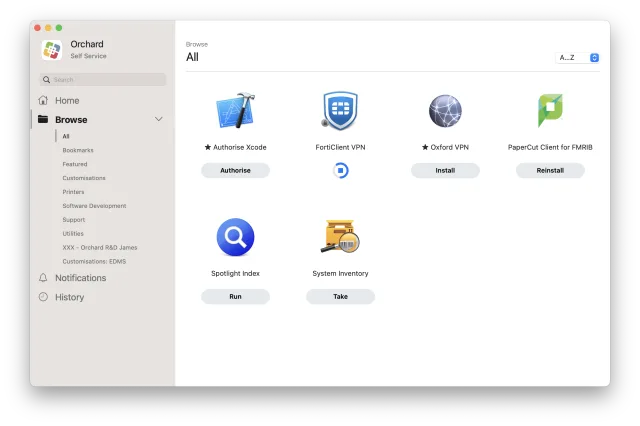Click Install for Oxford VPN
The width and height of the screenshot is (640, 426).
click(x=445, y=170)
